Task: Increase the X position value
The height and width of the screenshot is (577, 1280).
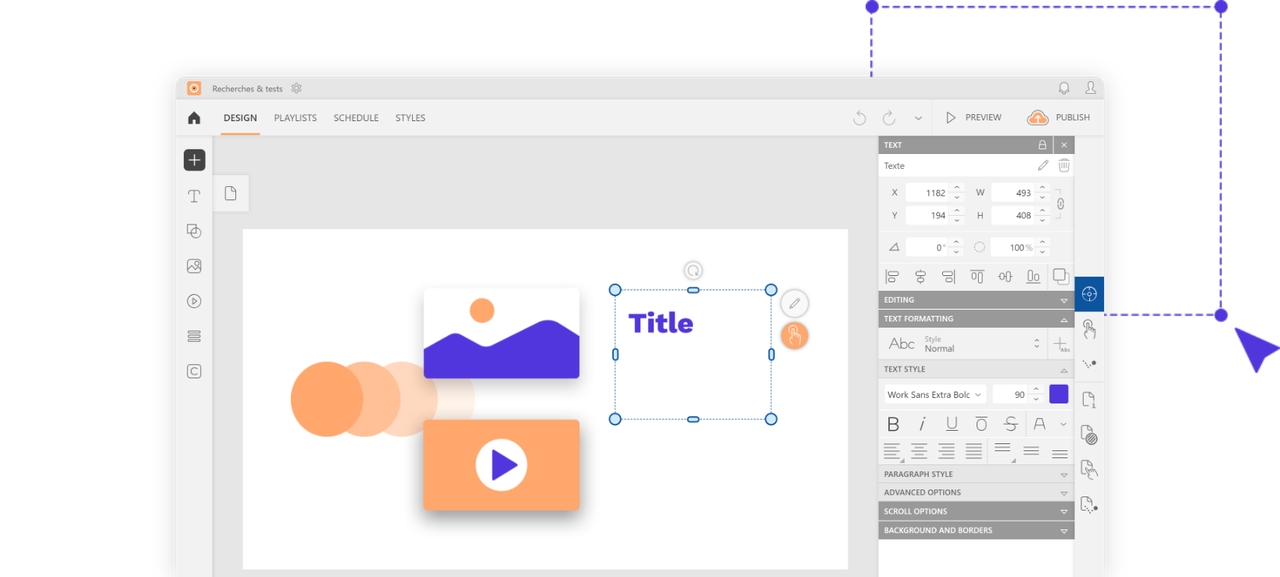Action: pyautogui.click(x=957, y=188)
